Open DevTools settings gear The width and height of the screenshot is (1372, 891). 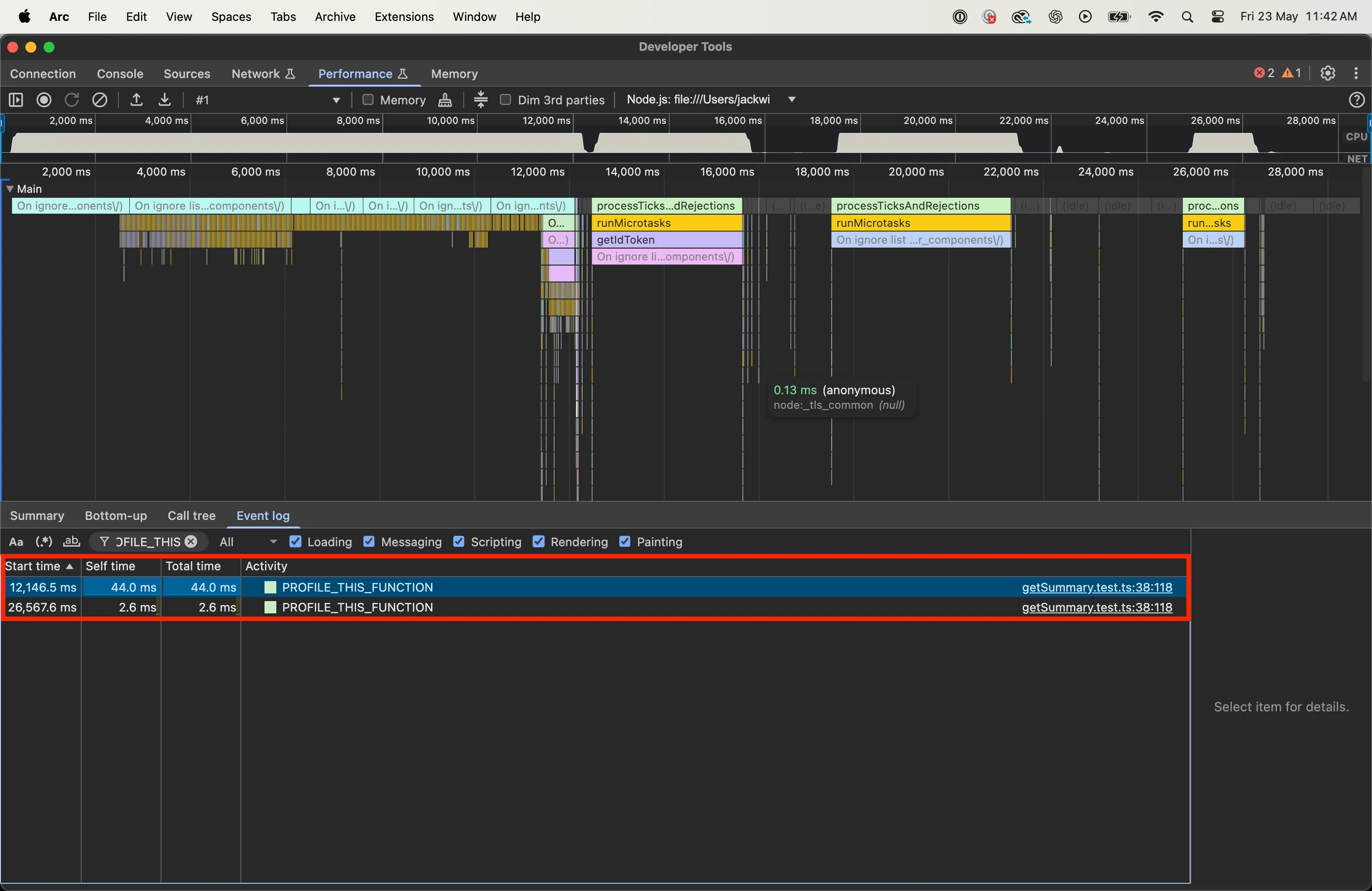(1328, 73)
